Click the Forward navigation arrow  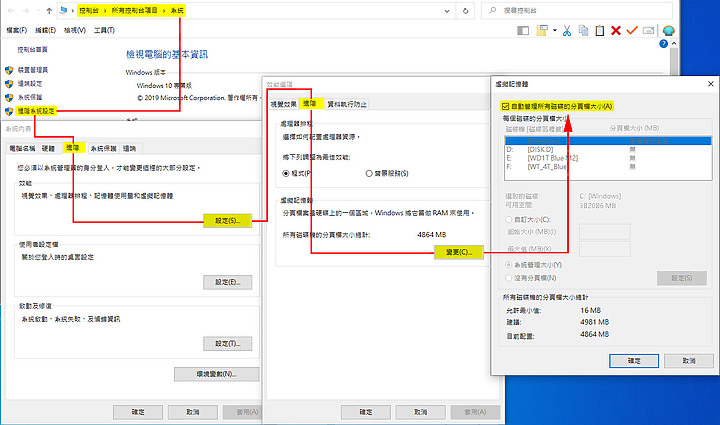point(26,11)
